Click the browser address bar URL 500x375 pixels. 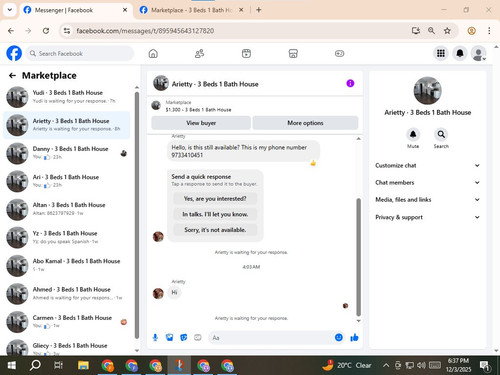coord(145,31)
